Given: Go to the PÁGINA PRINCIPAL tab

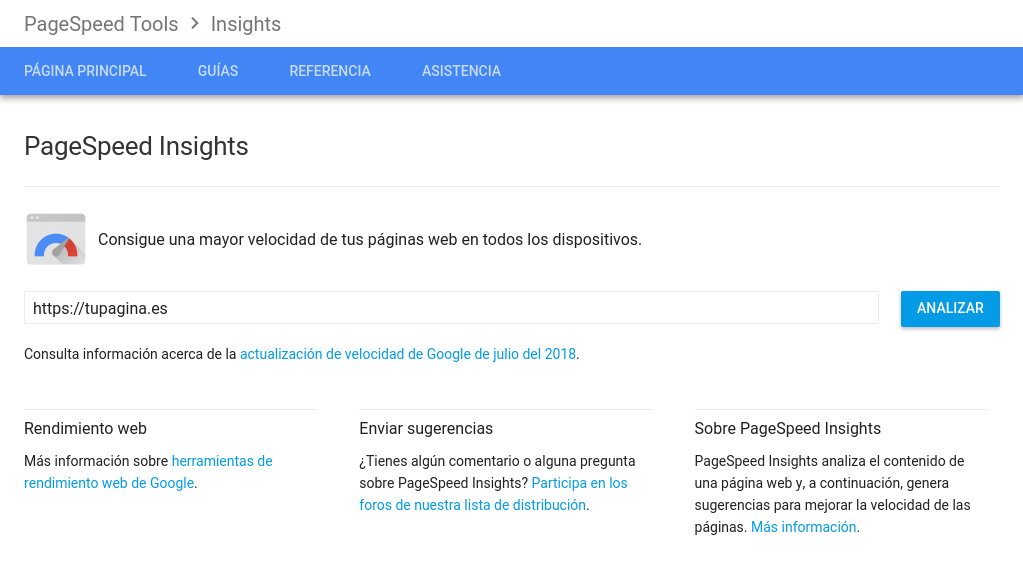Looking at the screenshot, I should (85, 70).
